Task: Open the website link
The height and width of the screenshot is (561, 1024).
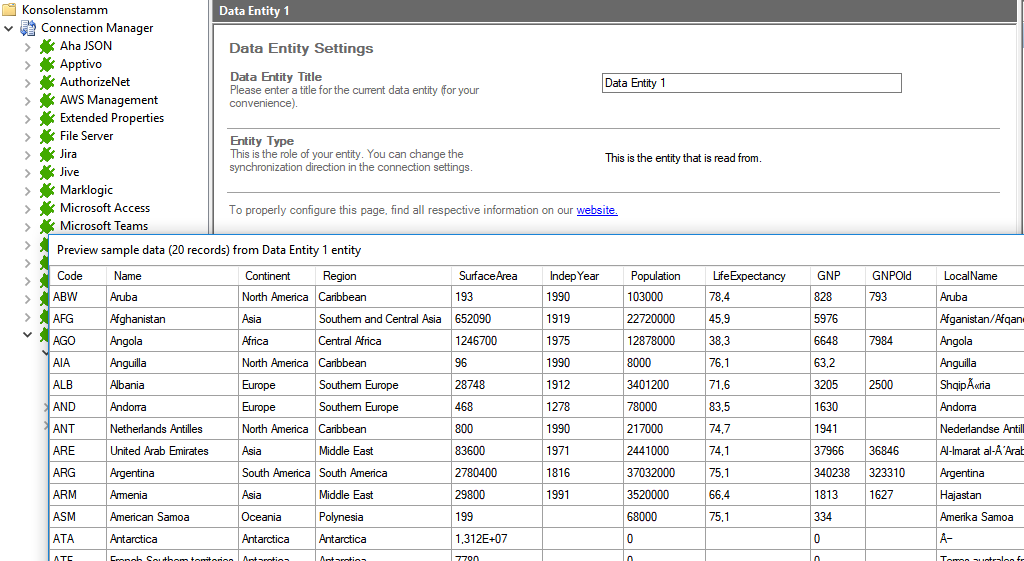Action: pos(596,210)
